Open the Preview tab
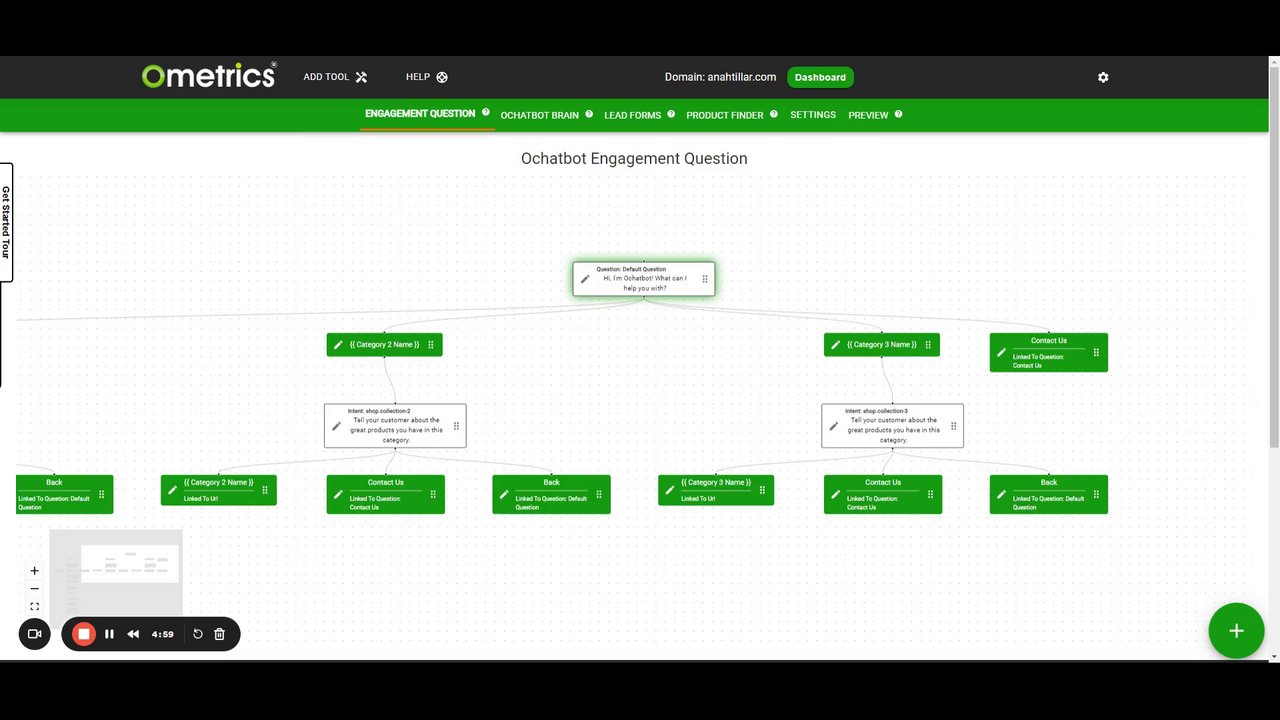This screenshot has height=720, width=1280. pyautogui.click(x=868, y=115)
